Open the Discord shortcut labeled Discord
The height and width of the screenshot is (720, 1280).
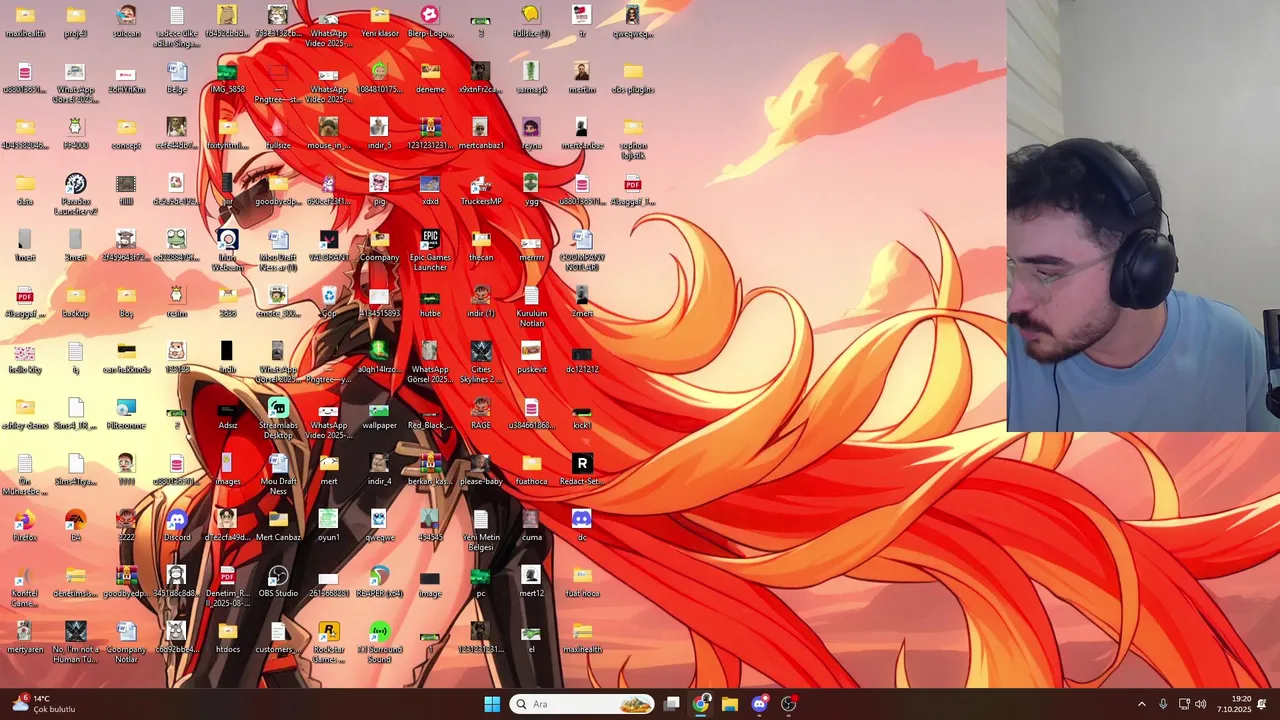pyautogui.click(x=177, y=525)
